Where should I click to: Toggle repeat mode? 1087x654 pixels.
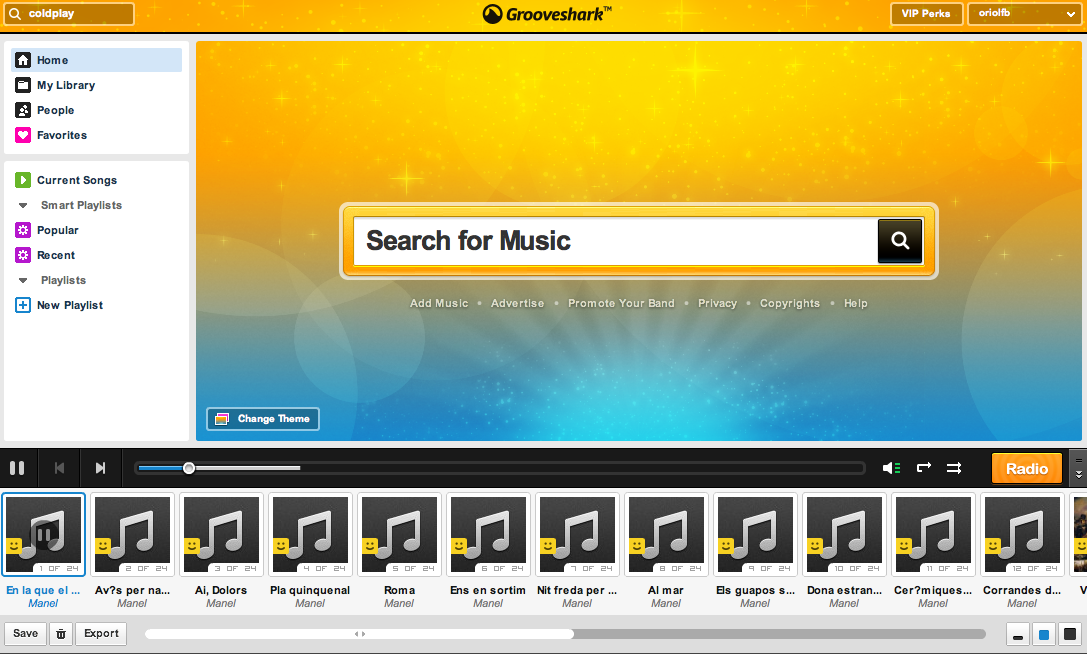point(923,468)
